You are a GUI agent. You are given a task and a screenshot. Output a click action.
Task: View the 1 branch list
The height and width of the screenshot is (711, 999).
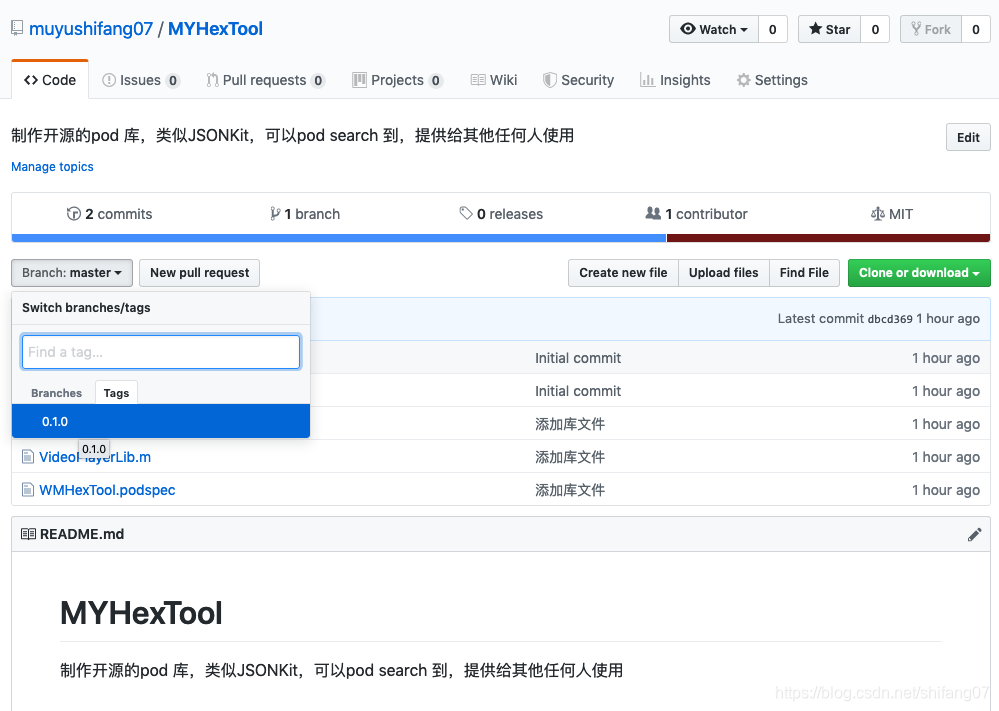[305, 214]
